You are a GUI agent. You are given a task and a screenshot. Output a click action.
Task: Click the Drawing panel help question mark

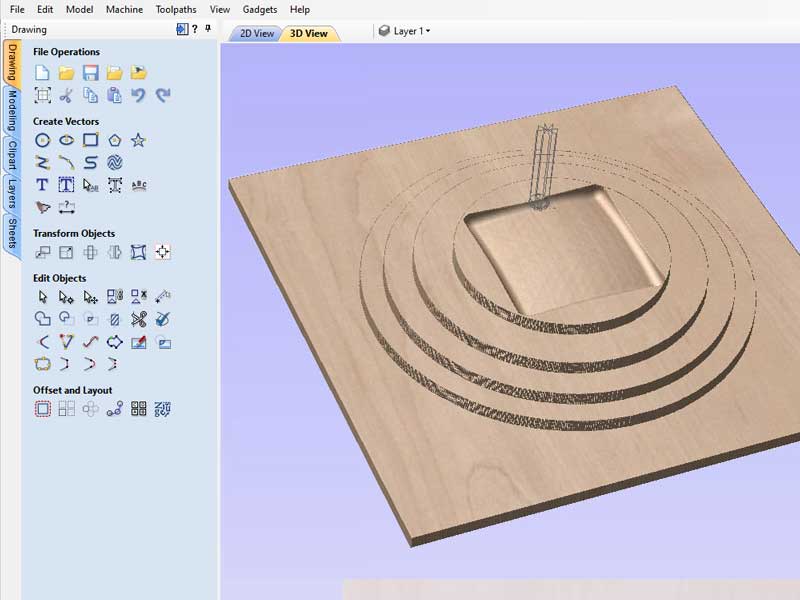(x=195, y=30)
